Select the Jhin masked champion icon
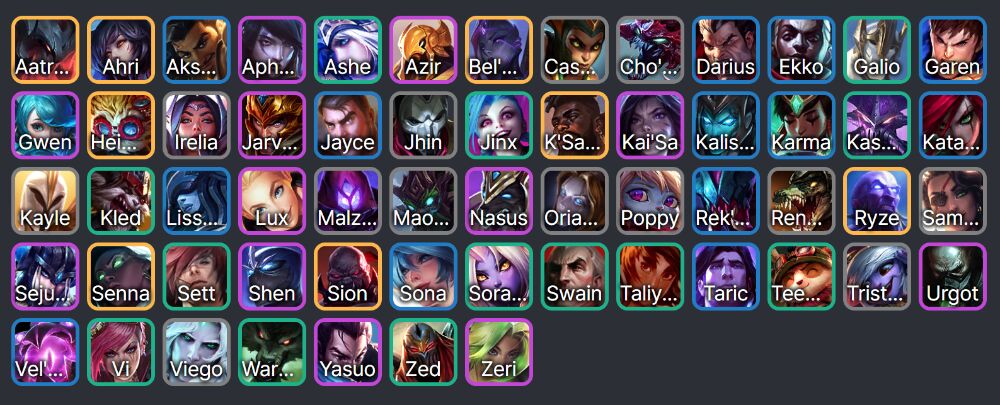 (x=423, y=125)
